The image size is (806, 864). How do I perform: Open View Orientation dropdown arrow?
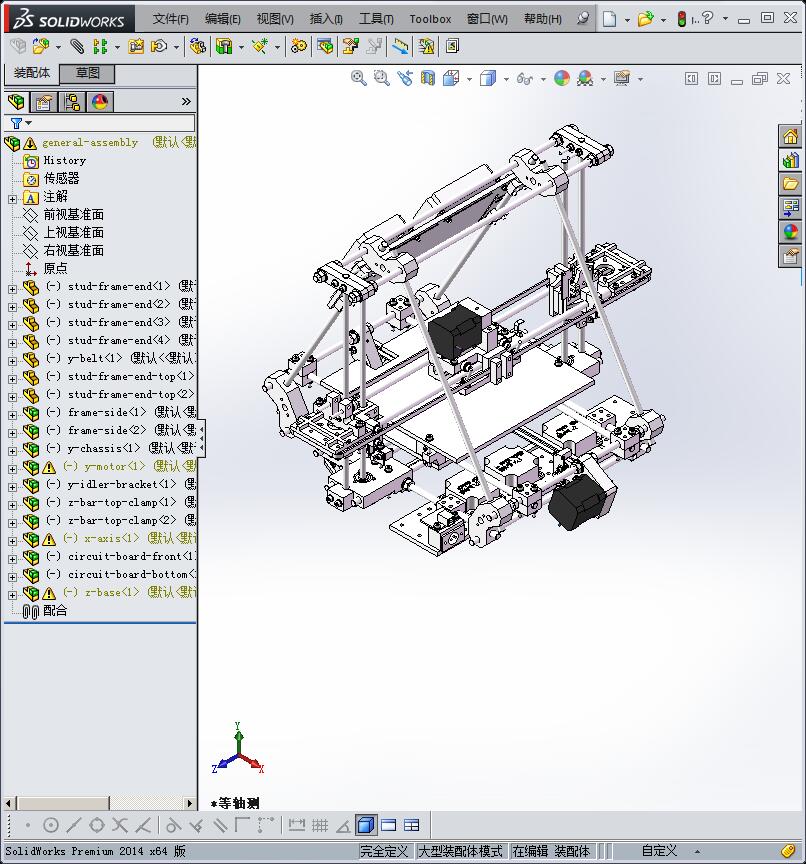point(469,79)
